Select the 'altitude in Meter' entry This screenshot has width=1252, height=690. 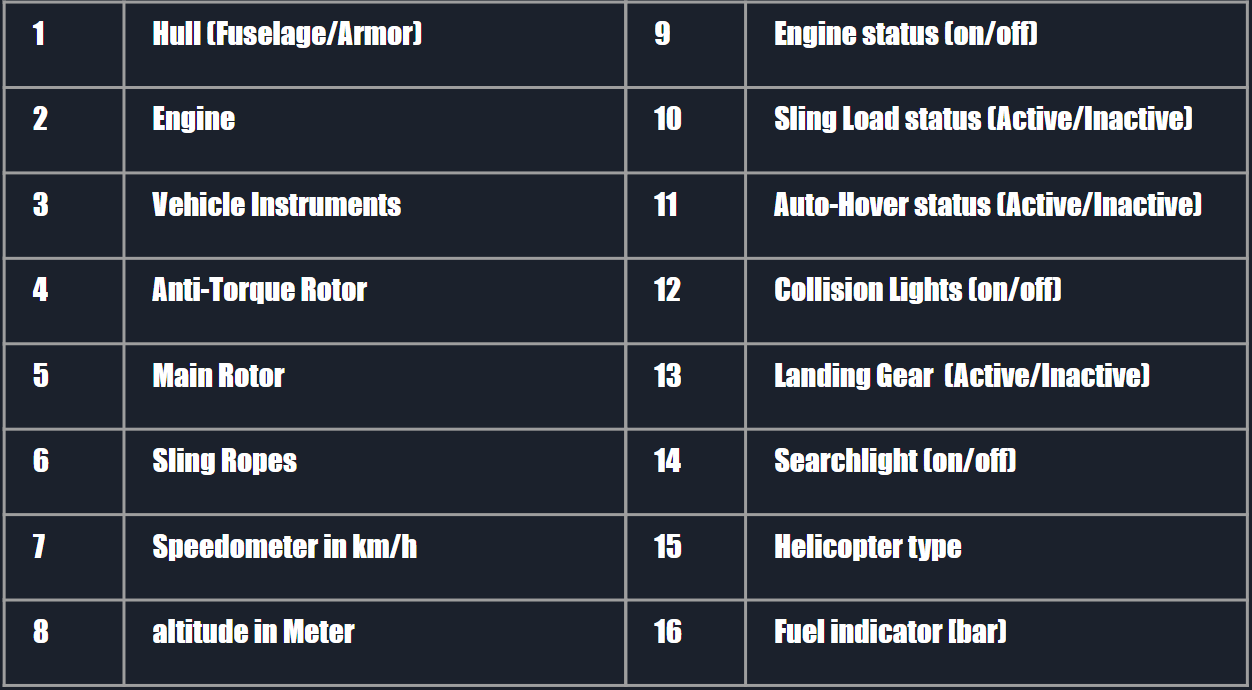[253, 632]
